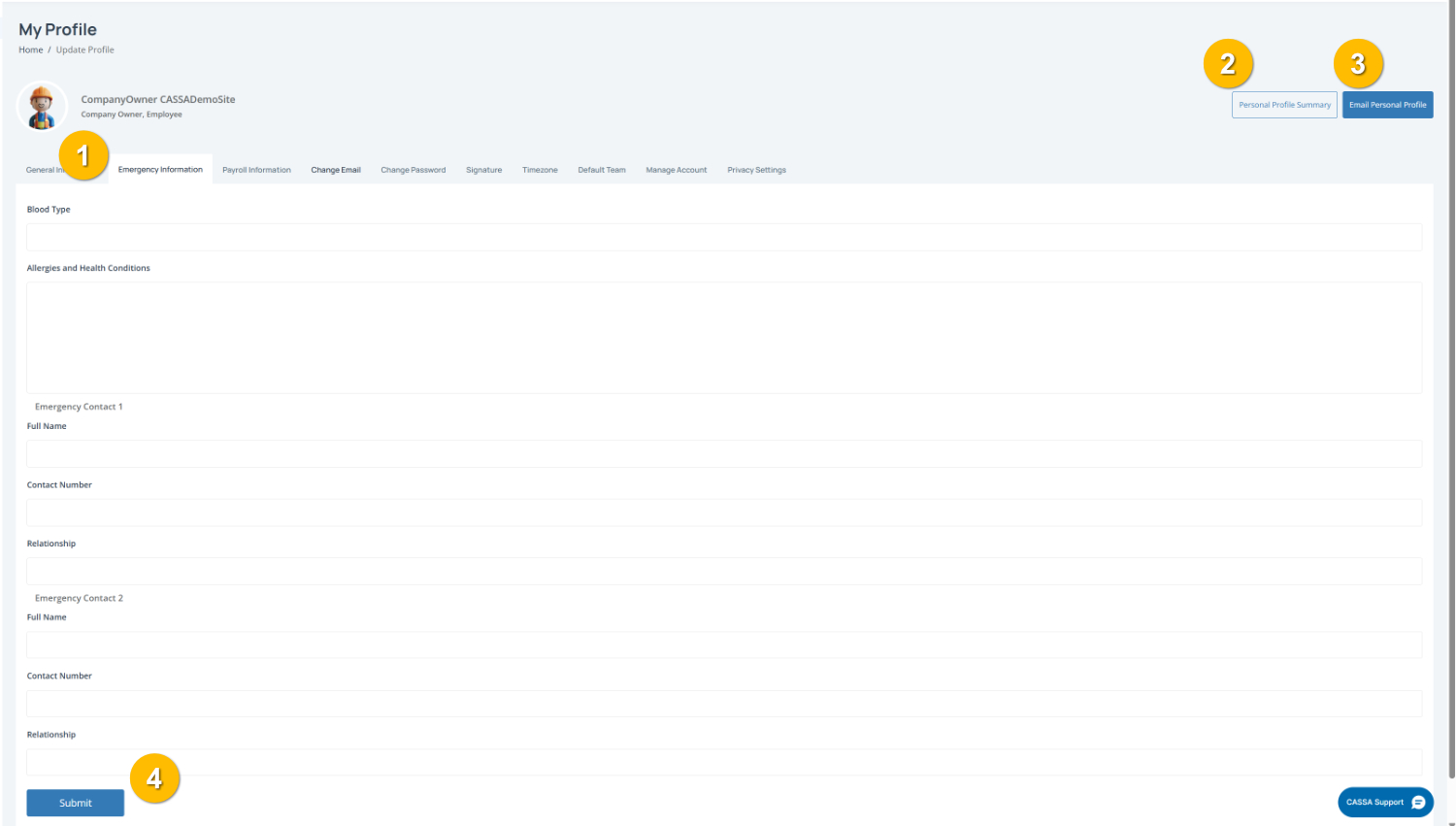Open the Emergency Information tab

pos(160,170)
